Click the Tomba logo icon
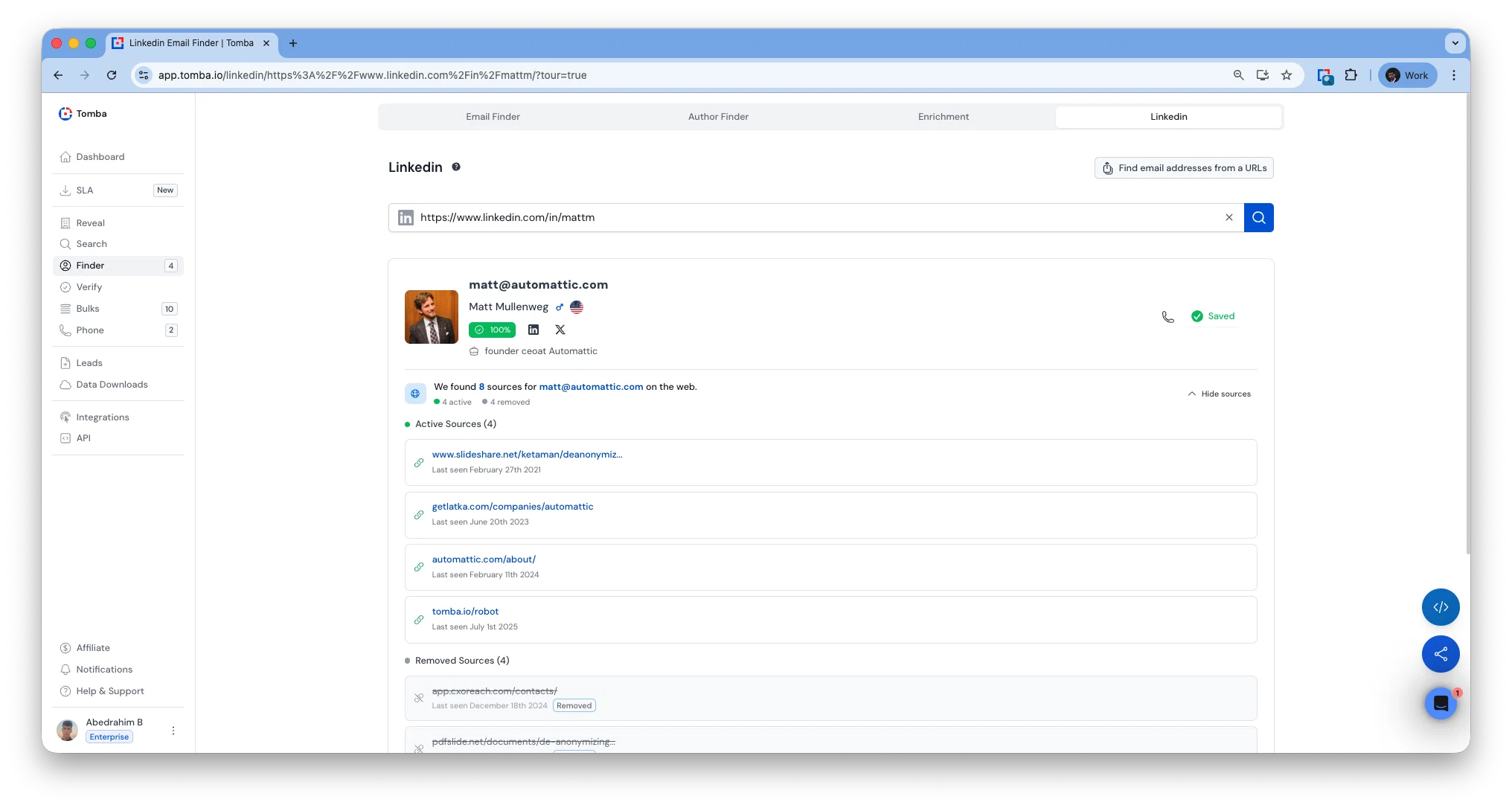This screenshot has height=808, width=1512. click(65, 114)
